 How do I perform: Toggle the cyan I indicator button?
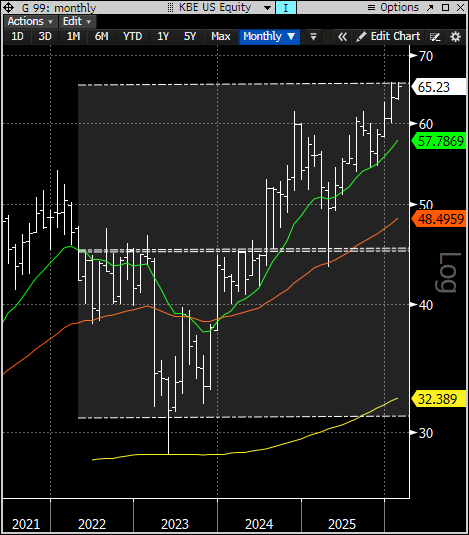286,8
